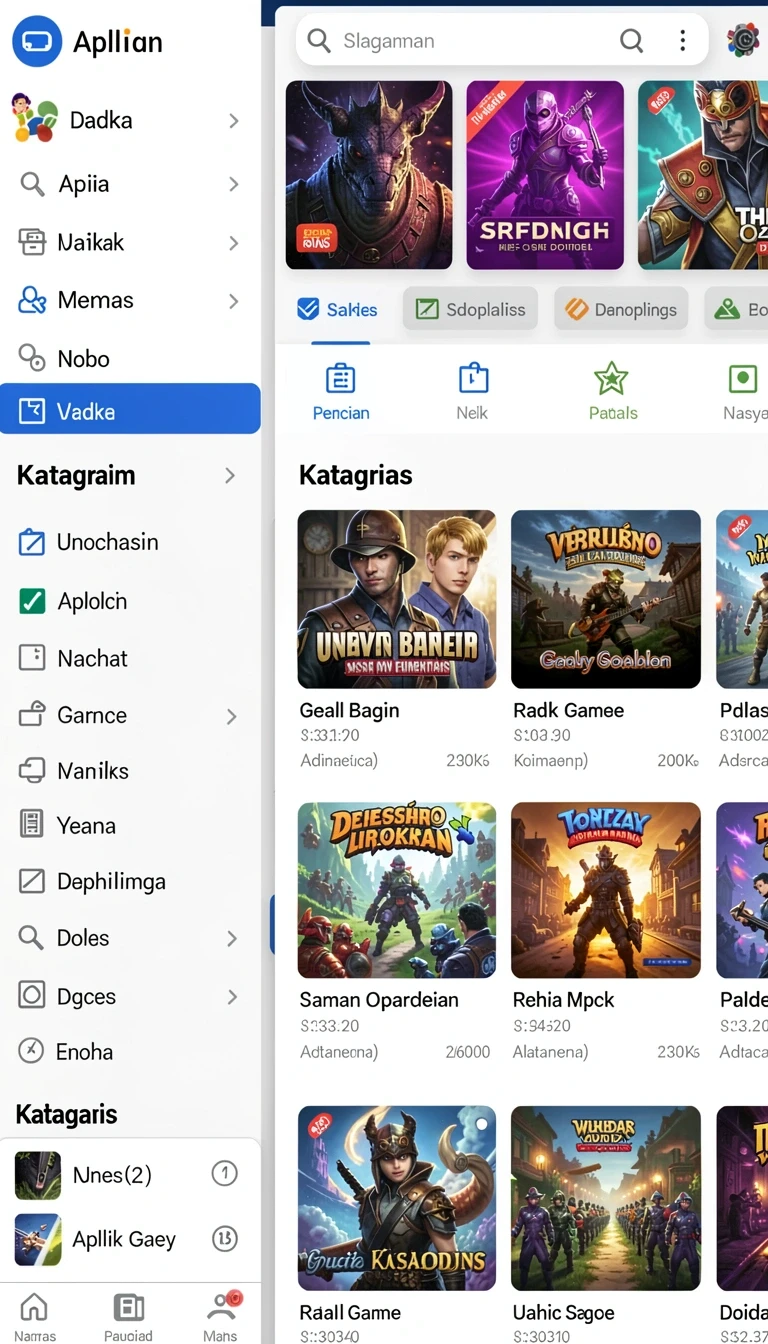The height and width of the screenshot is (1344, 768).
Task: Switch to the Patials tab
Action: [612, 391]
